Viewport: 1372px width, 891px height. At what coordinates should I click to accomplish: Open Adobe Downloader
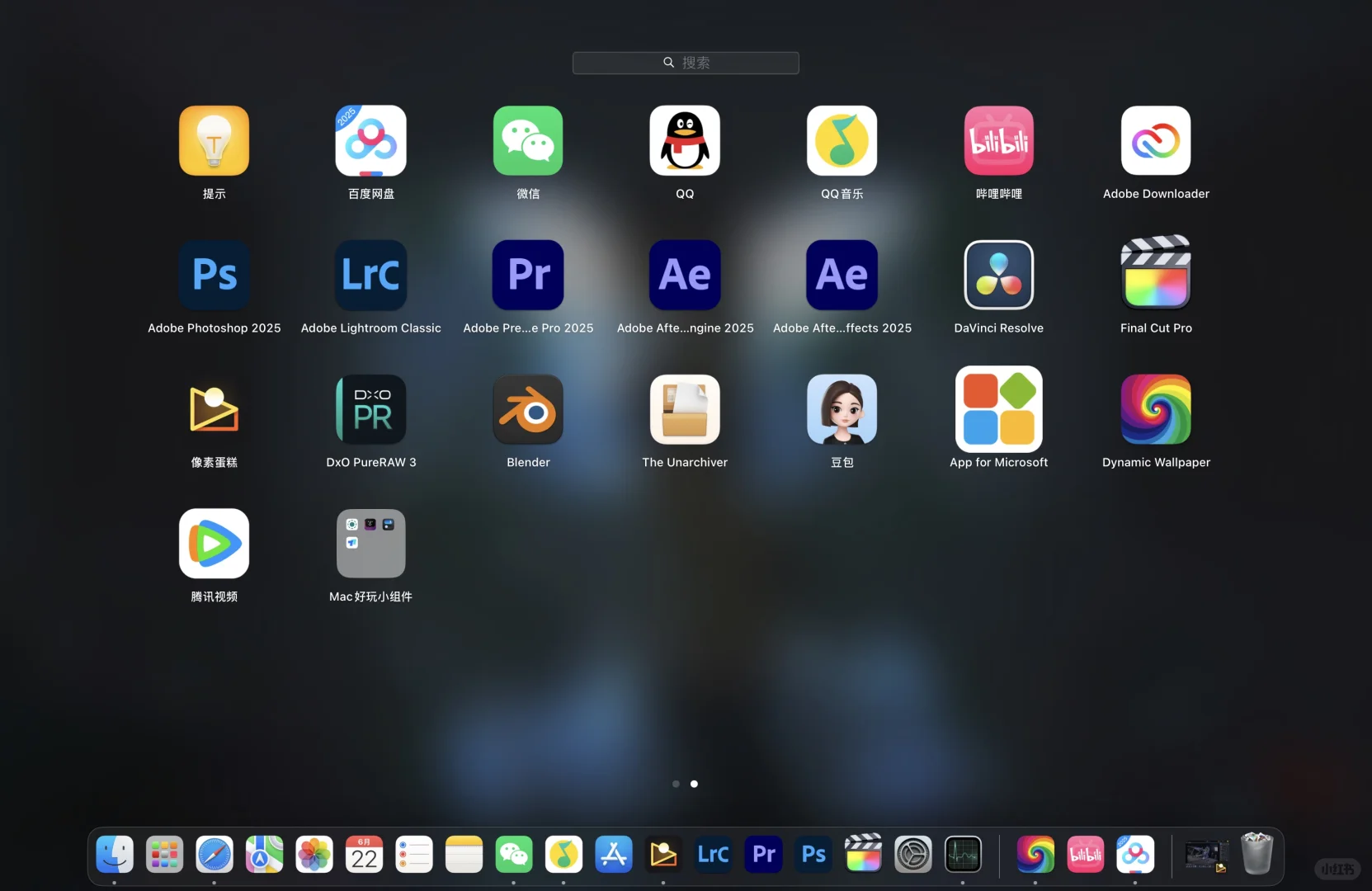tap(1156, 140)
